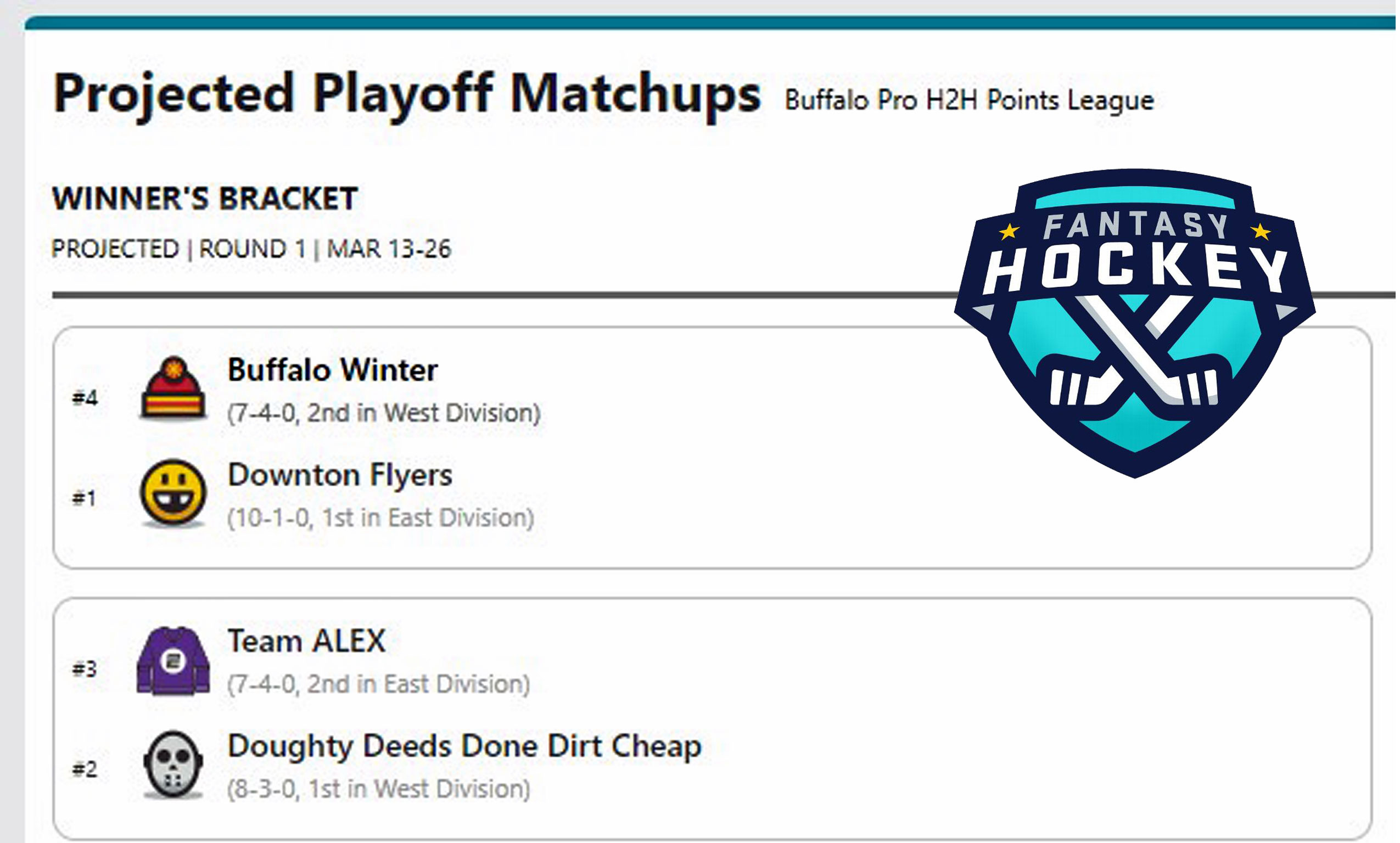
Task: Open the Downton Flyers team link
Action: coord(340,474)
